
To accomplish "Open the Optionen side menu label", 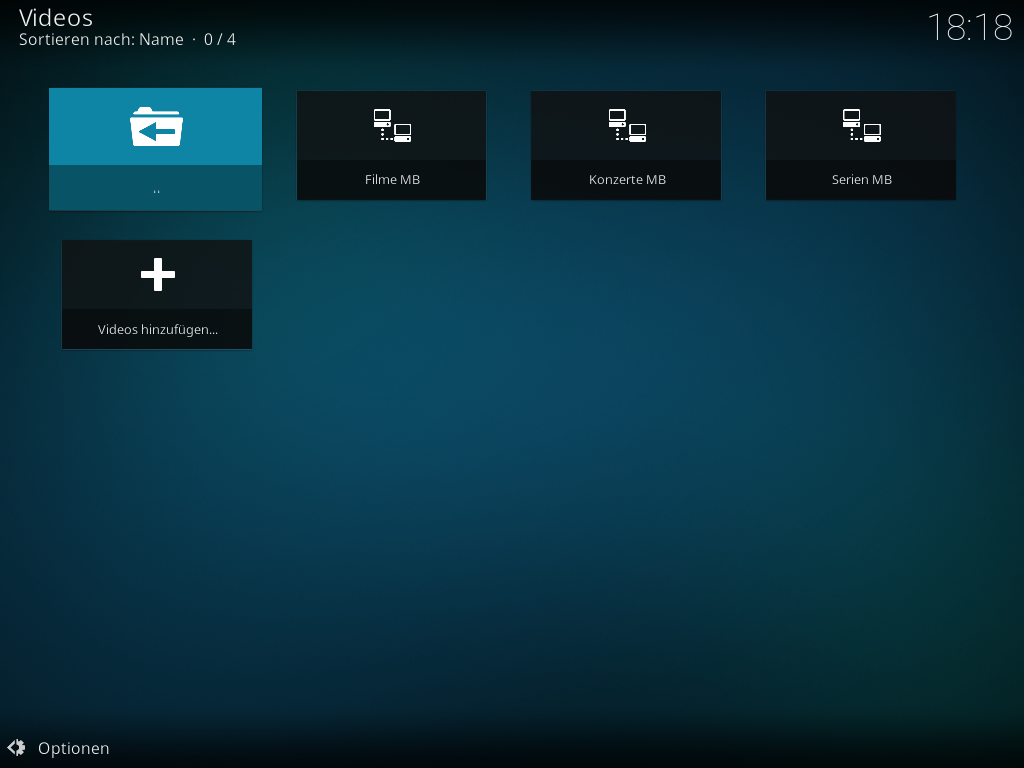I will pyautogui.click(x=74, y=748).
